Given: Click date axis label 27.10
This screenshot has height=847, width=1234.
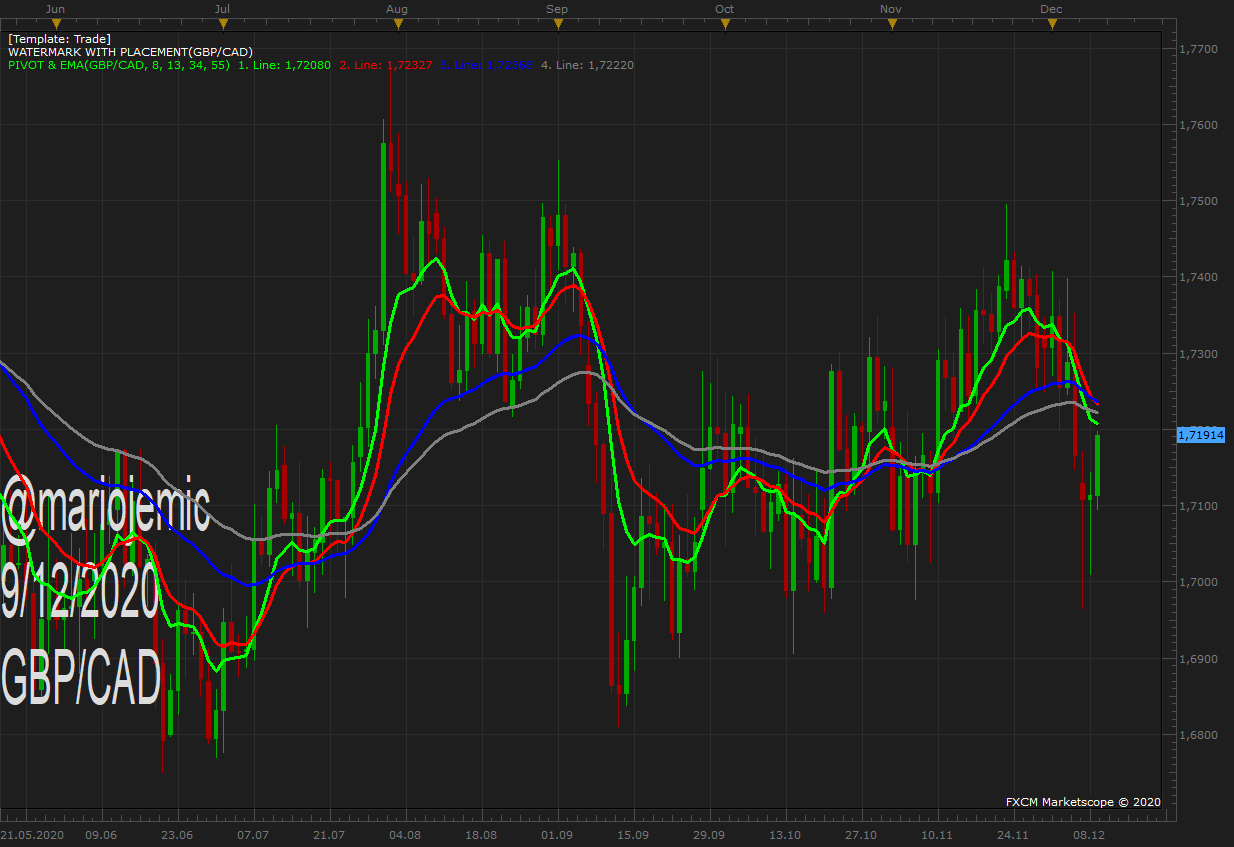Looking at the screenshot, I should (861, 834).
